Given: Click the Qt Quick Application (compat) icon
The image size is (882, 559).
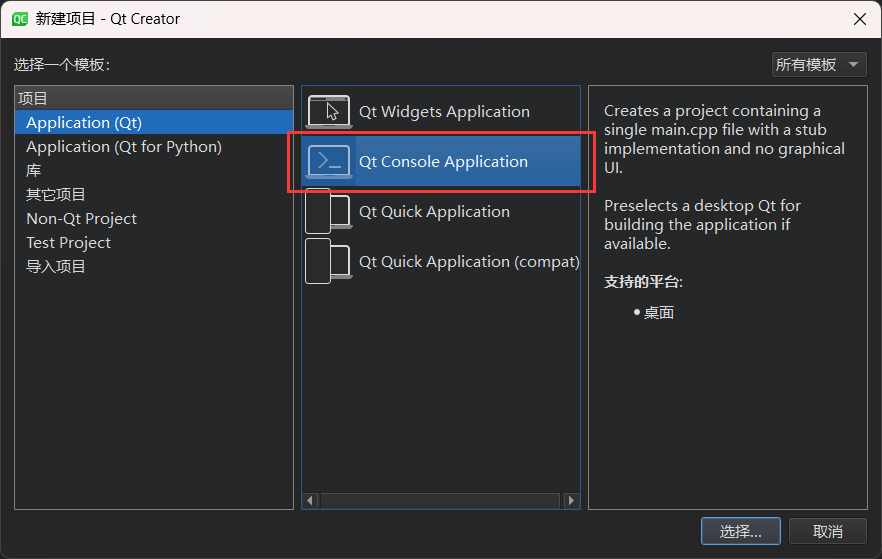Looking at the screenshot, I should (x=329, y=261).
